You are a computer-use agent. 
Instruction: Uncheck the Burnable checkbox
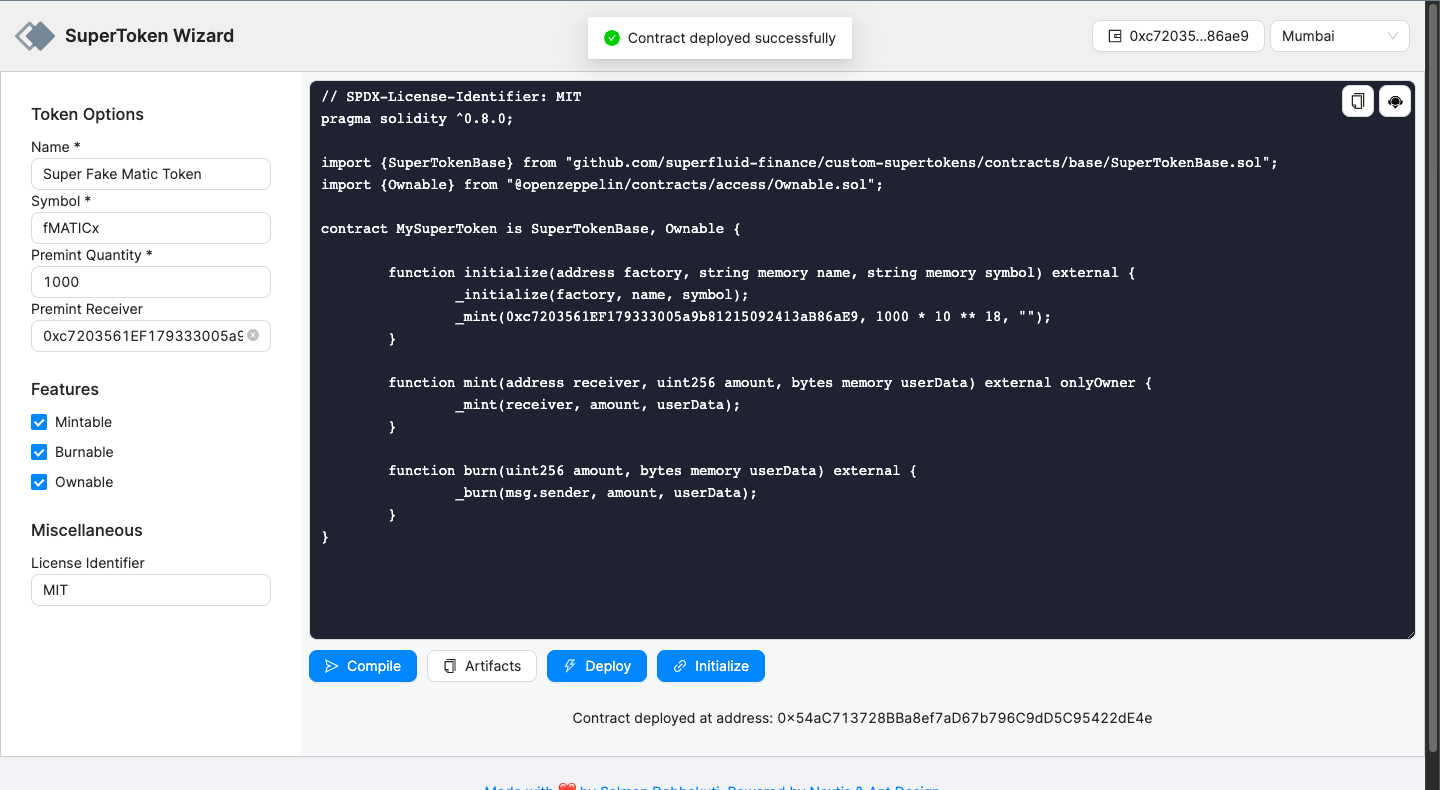[x=38, y=452]
